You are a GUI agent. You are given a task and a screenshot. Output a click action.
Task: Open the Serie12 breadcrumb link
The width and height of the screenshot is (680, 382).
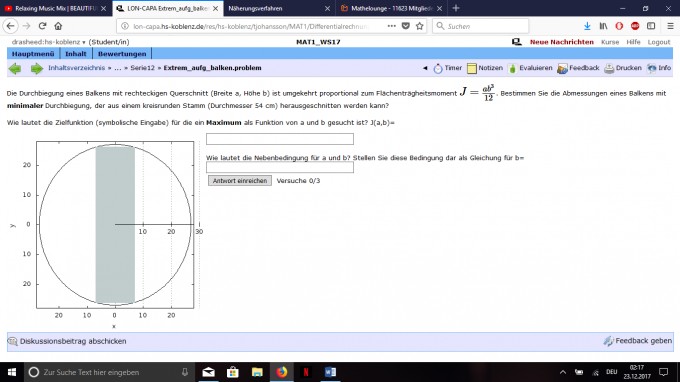[x=142, y=68]
